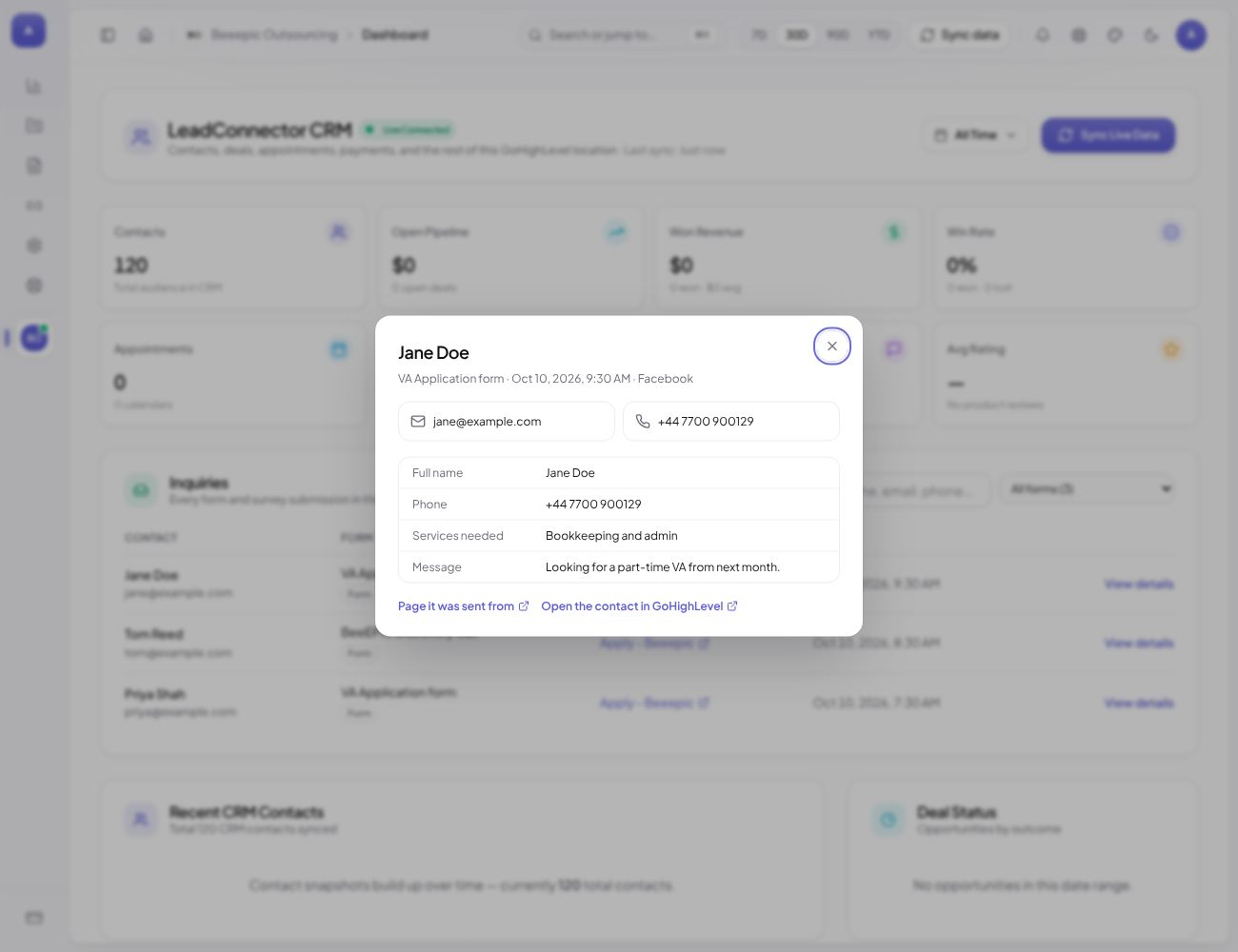Open the notifications bell icon

coord(1043,35)
